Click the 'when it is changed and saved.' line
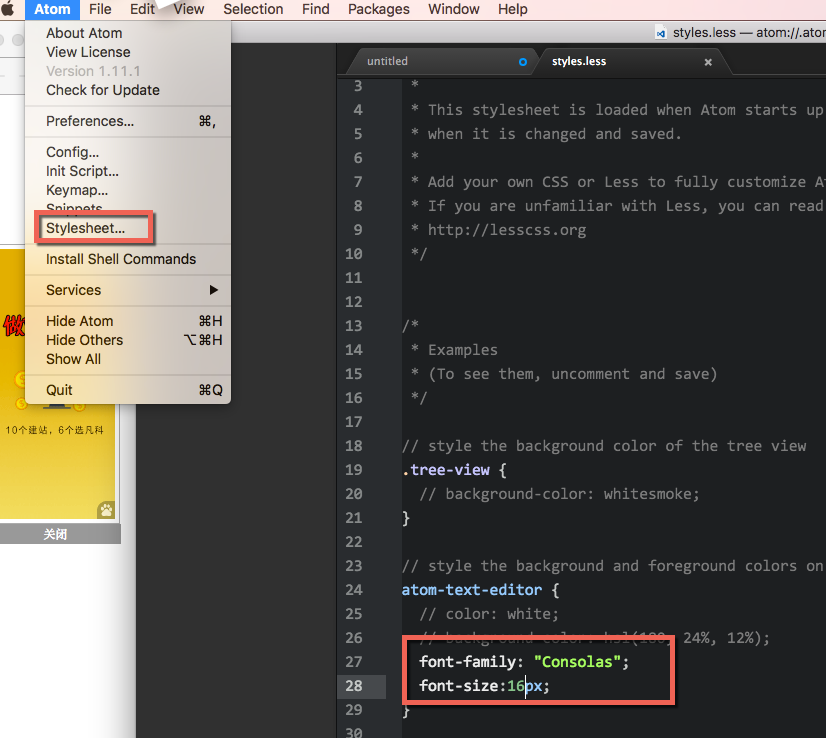 (x=546, y=134)
